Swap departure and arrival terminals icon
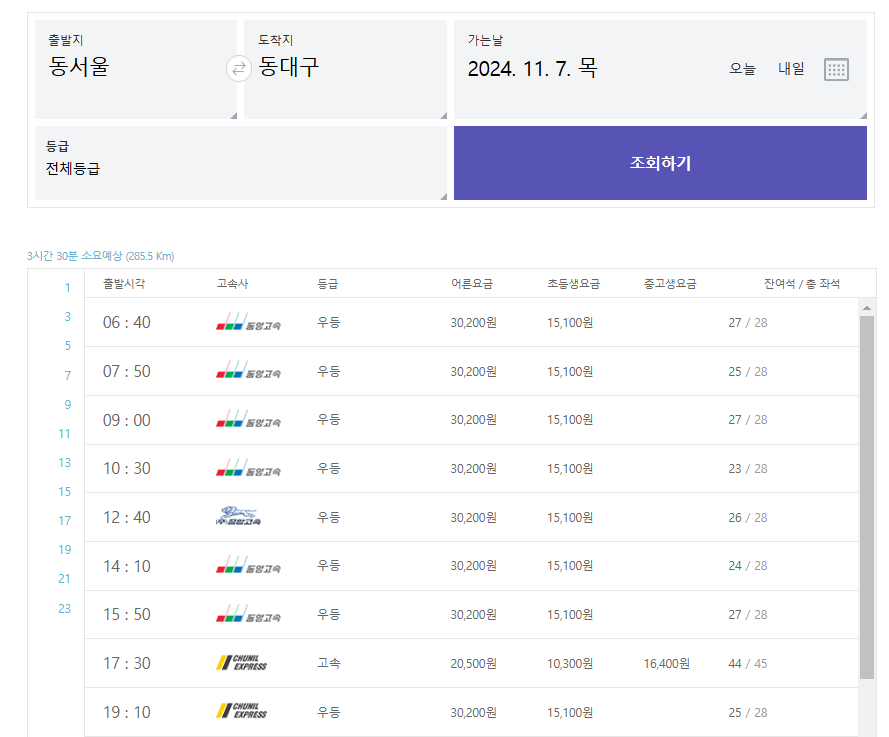The width and height of the screenshot is (889, 737). 239,69
